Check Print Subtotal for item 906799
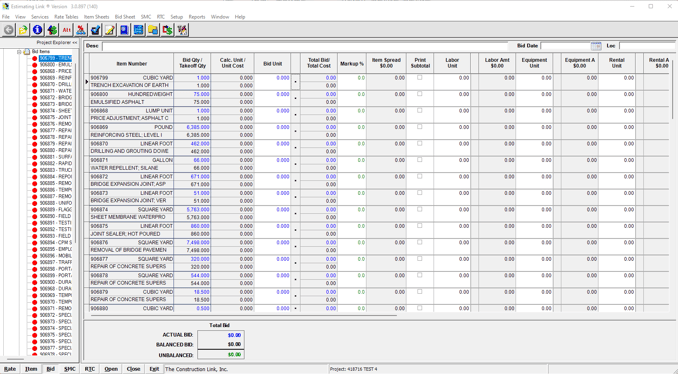 [419, 77]
